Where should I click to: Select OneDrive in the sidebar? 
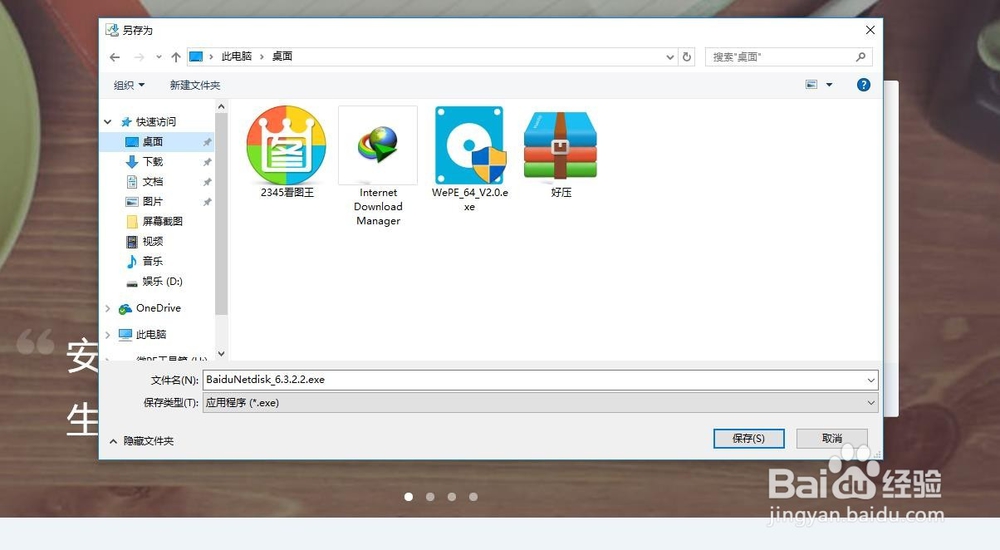pyautogui.click(x=158, y=308)
